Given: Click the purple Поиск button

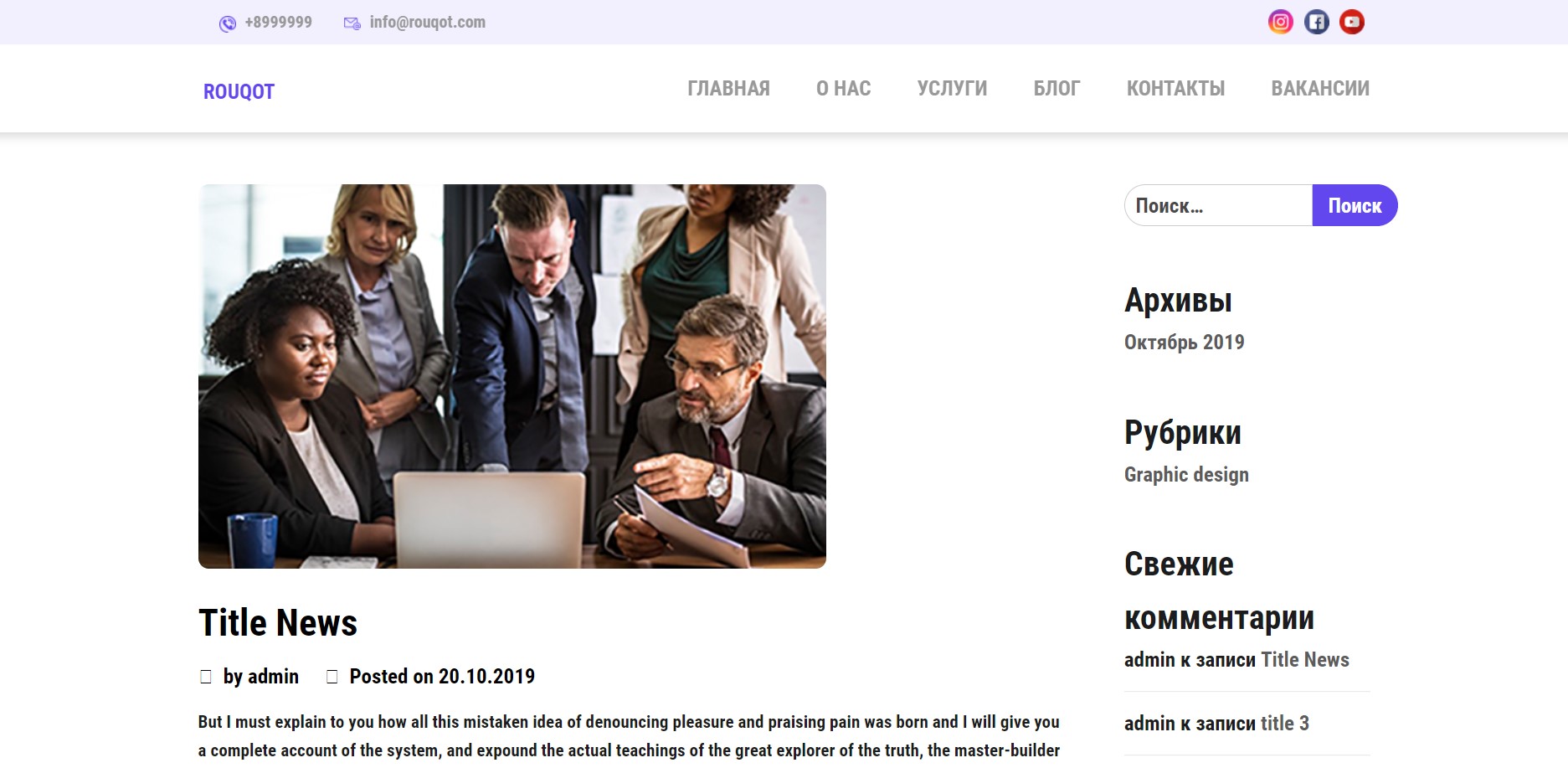Looking at the screenshot, I should tap(1355, 205).
